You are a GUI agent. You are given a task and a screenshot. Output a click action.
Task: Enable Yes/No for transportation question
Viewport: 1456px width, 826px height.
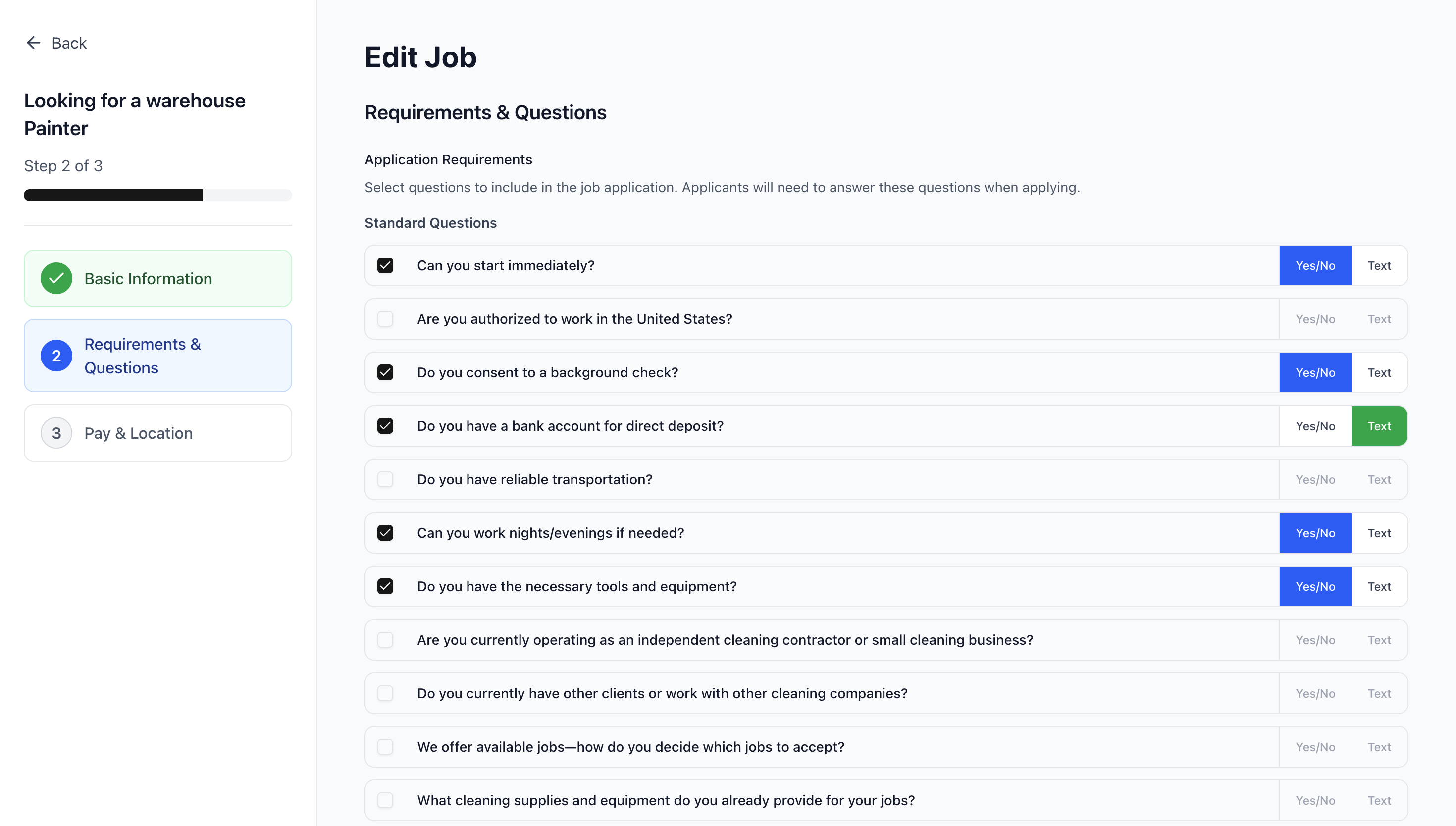pos(1315,479)
